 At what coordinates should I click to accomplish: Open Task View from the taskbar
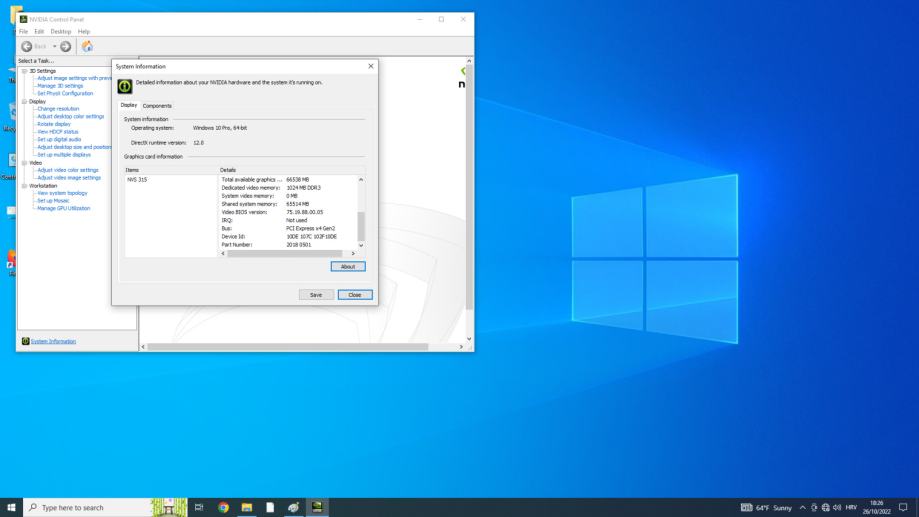(199, 507)
